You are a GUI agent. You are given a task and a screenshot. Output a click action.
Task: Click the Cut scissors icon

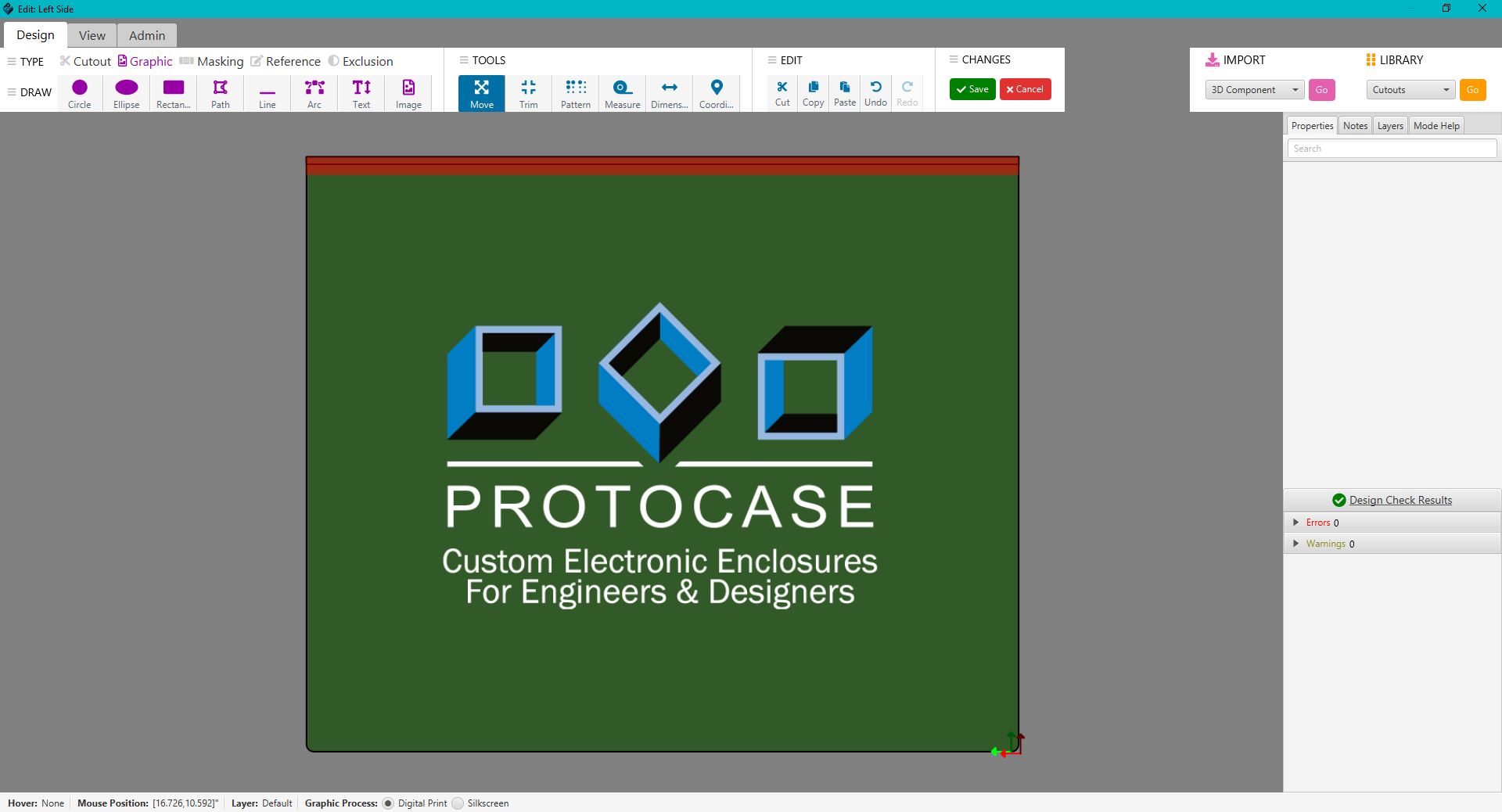click(782, 87)
